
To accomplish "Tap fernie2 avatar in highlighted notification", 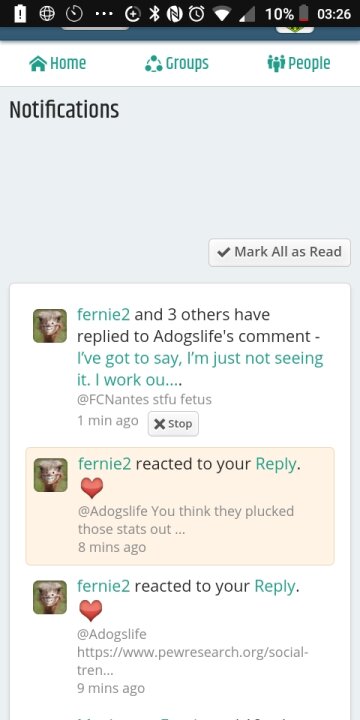I will 51,475.
